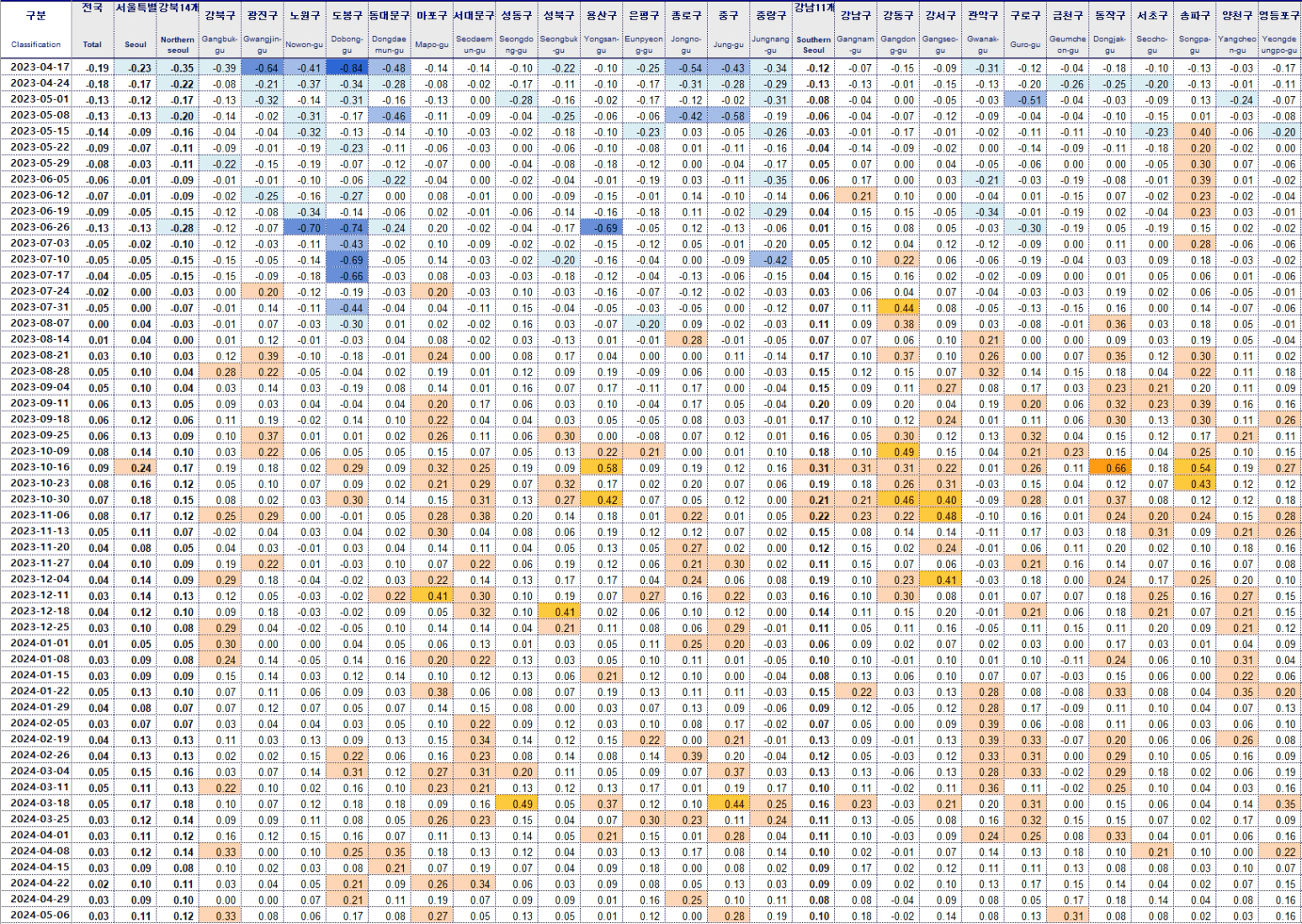1302x924 pixels.
Task: Select the 'Guro-gu' English header
Action: click(x=1025, y=45)
